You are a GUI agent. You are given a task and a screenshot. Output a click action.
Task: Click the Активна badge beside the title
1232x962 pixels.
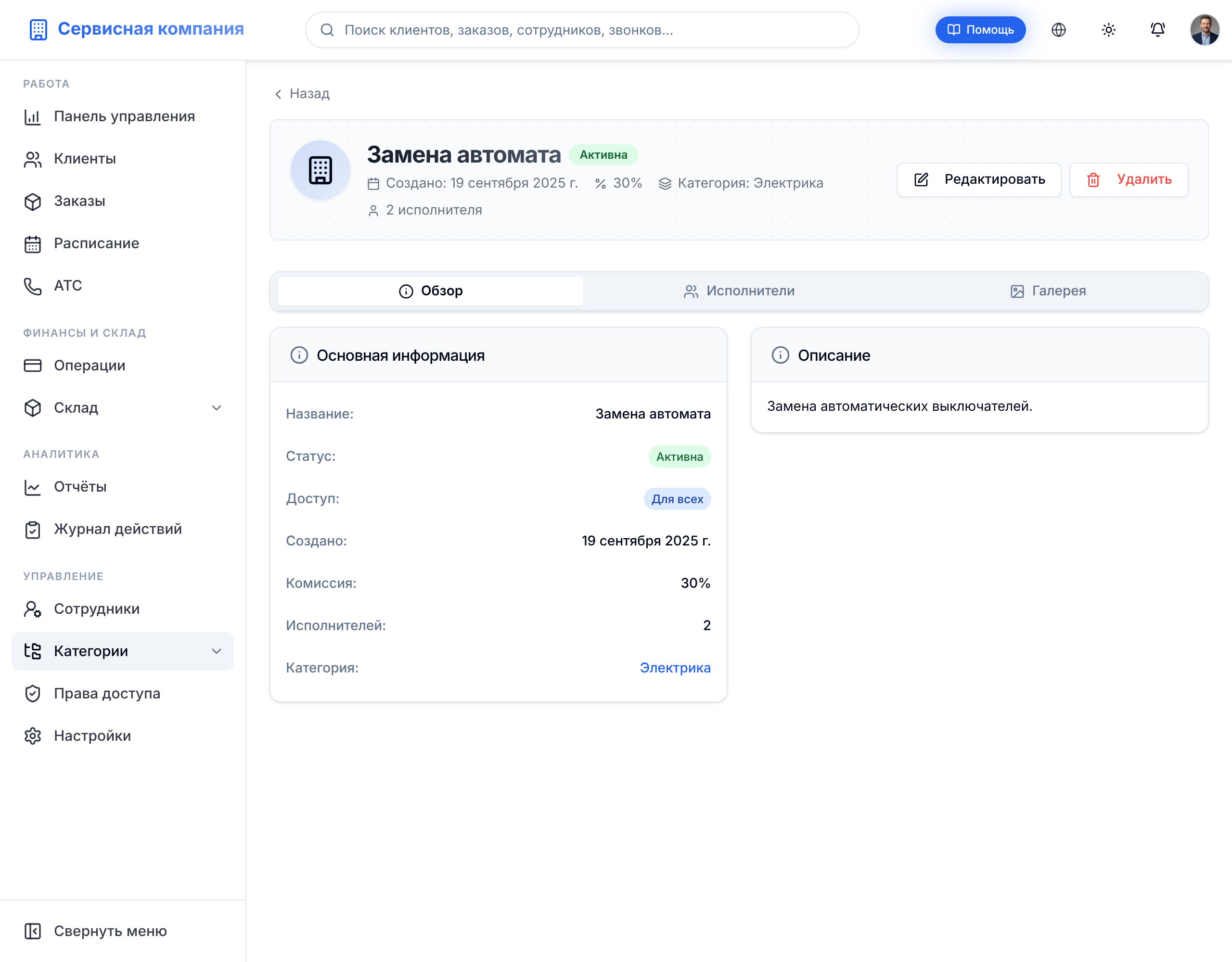point(603,155)
